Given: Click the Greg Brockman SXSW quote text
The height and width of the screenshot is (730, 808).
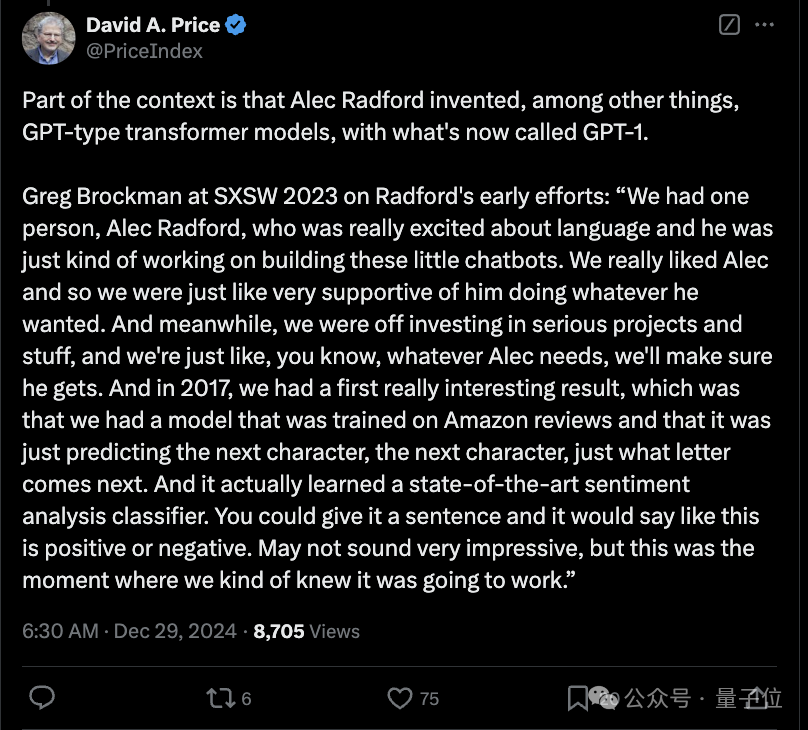Looking at the screenshot, I should pyautogui.click(x=397, y=388).
